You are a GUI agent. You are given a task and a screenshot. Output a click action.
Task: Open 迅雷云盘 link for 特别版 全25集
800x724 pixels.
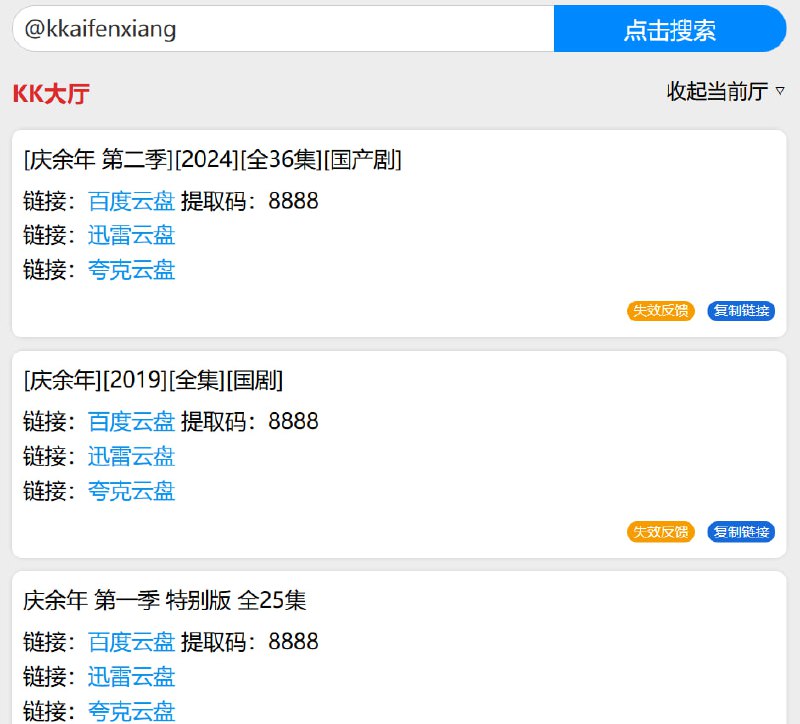tap(131, 677)
